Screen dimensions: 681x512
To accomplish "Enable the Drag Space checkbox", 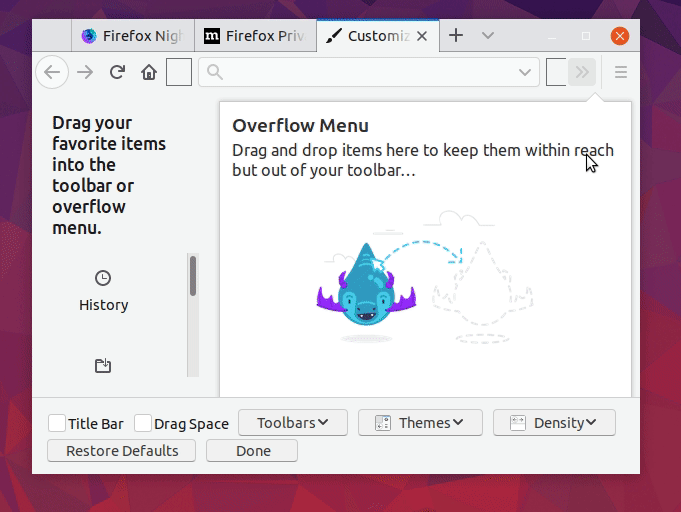I will (143, 423).
